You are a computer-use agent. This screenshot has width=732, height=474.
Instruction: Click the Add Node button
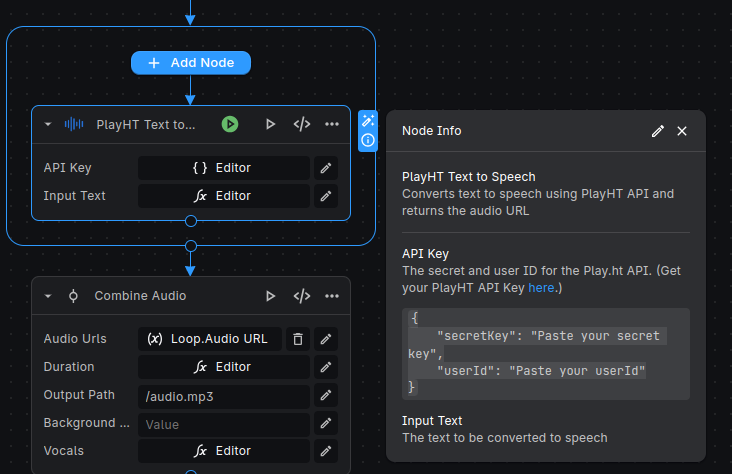point(190,63)
